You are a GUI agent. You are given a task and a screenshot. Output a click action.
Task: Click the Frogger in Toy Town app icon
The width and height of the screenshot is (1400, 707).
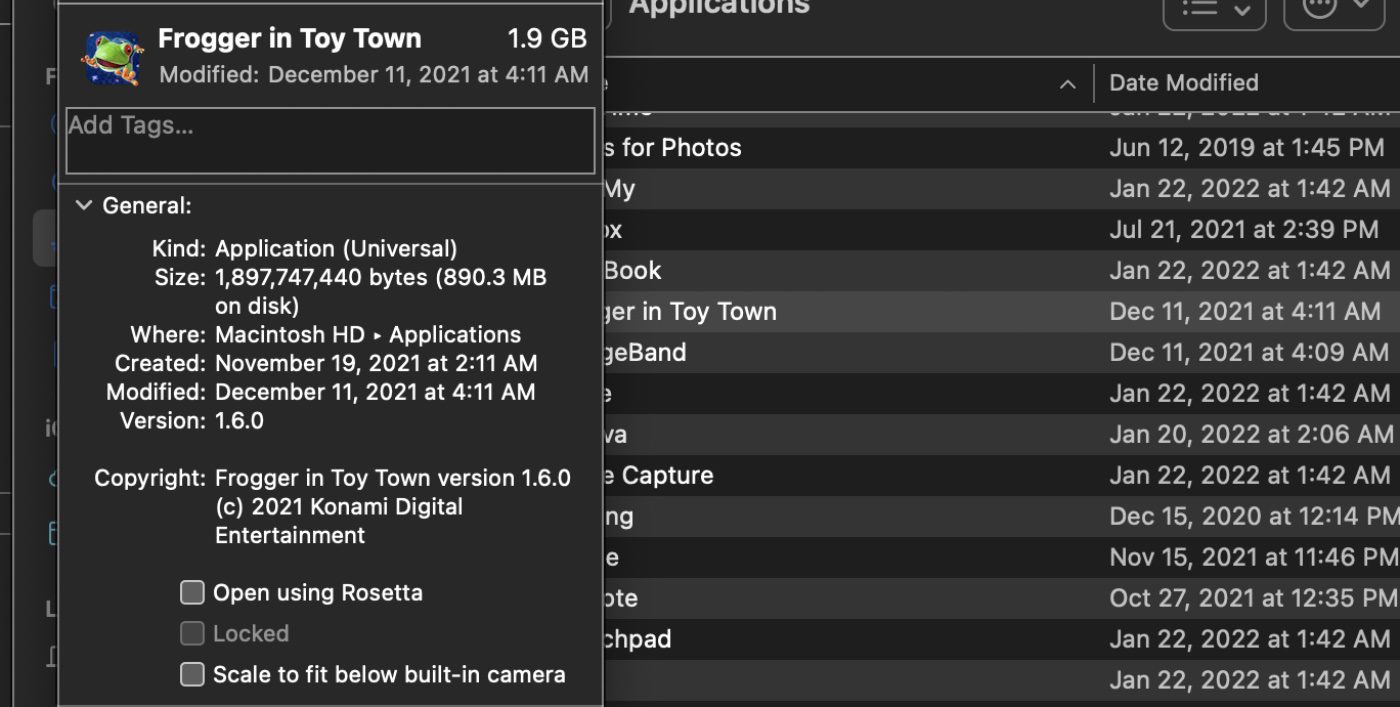(113, 56)
